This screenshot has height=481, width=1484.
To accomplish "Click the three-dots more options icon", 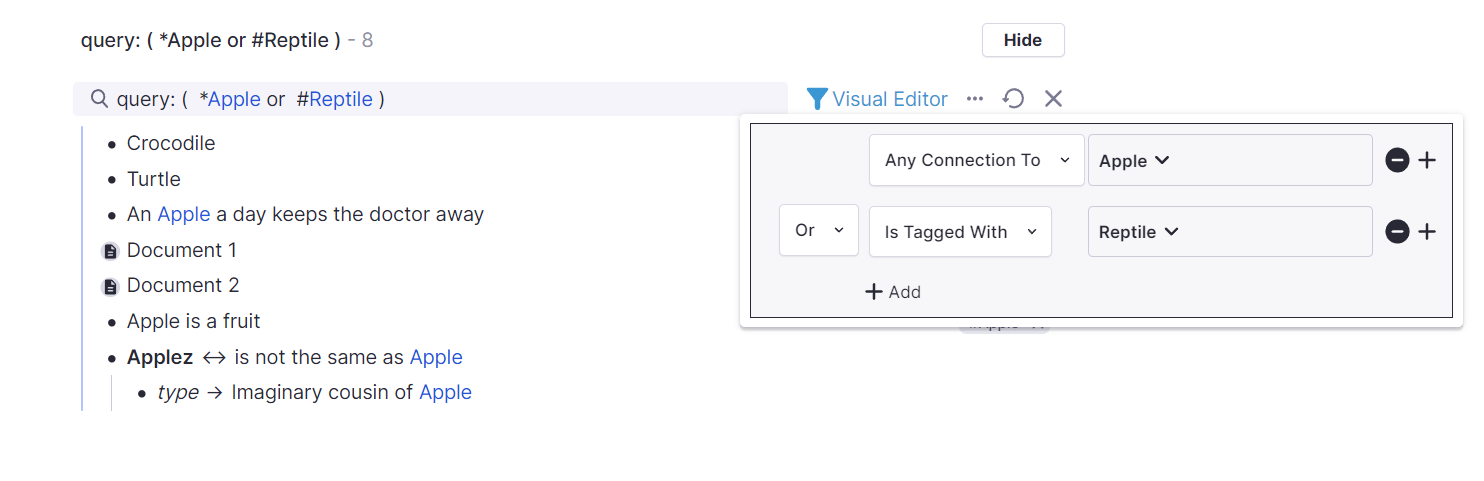I will (x=975, y=99).
